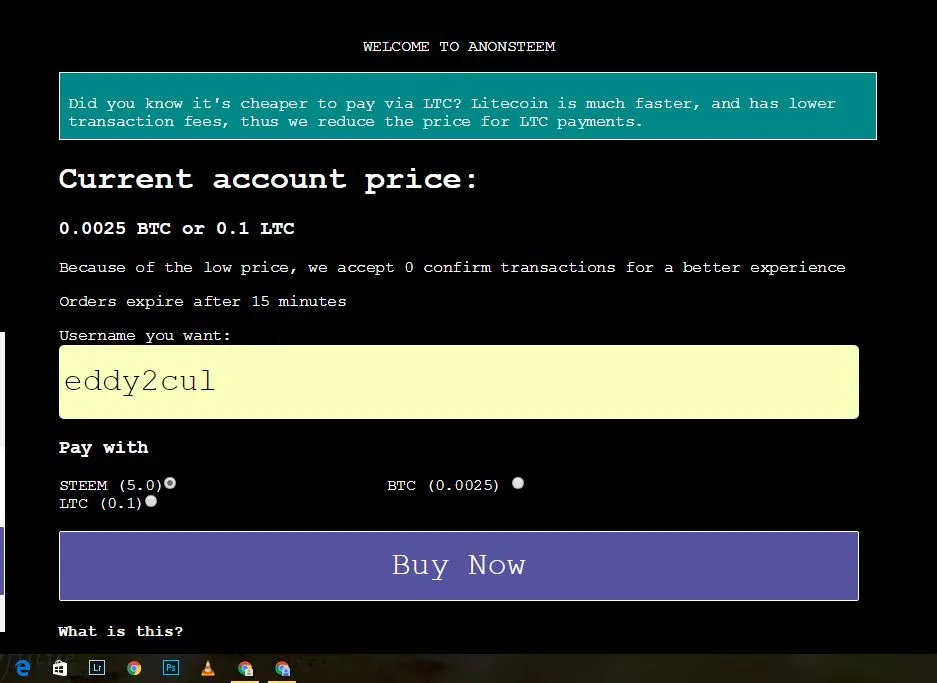937x683 pixels.
Task: Click the 'What is this?' heading
Action: coord(121,632)
